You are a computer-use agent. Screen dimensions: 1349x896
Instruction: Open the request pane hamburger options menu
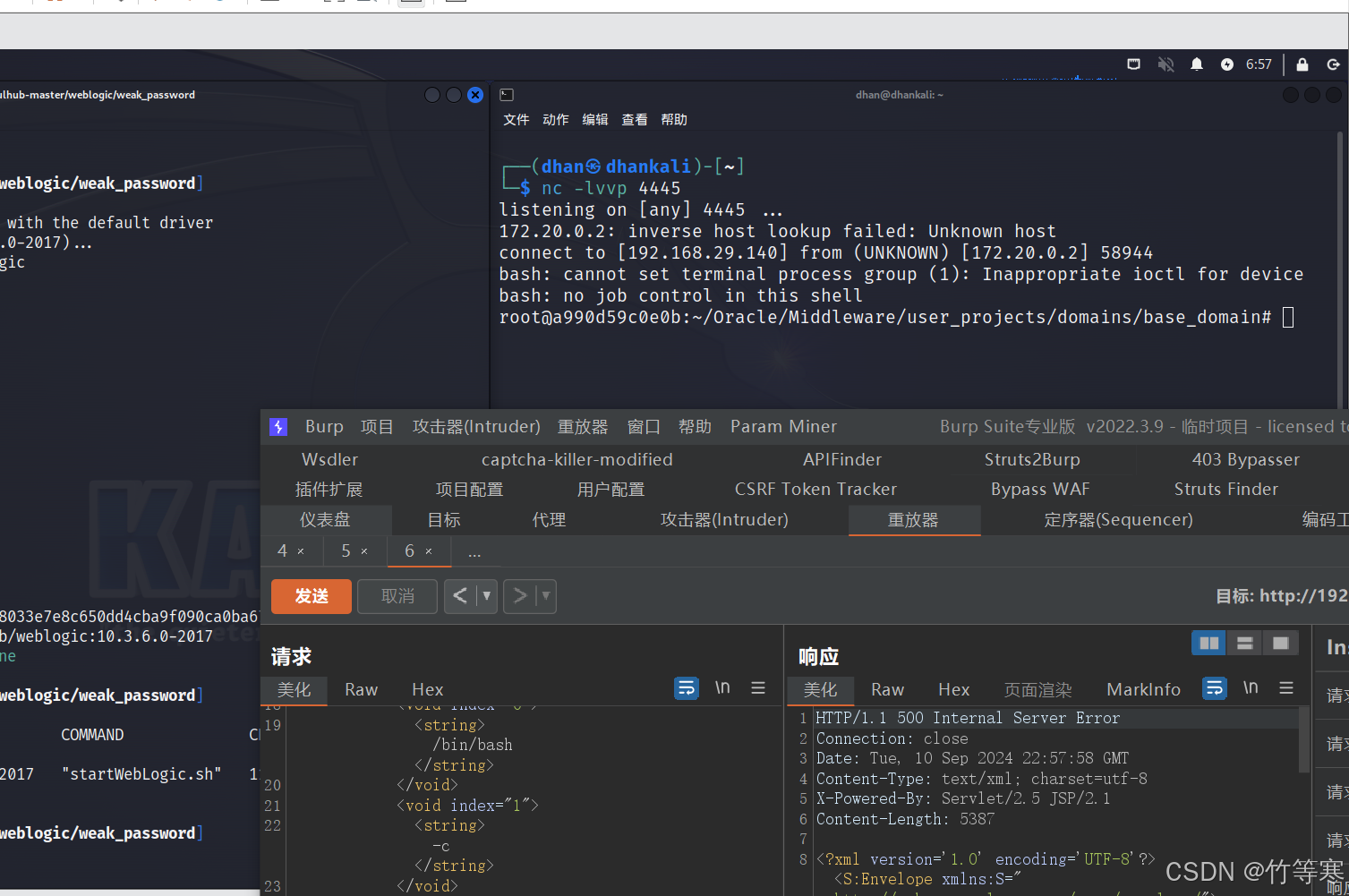click(758, 687)
